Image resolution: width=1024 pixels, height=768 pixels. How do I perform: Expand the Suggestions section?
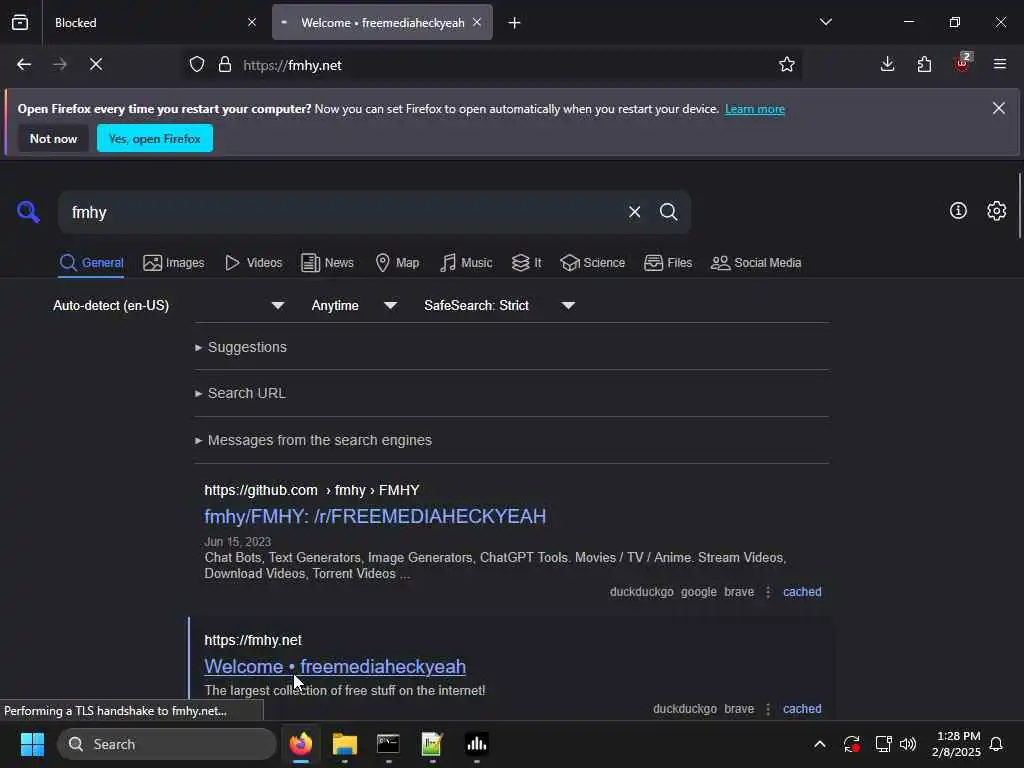(x=241, y=347)
